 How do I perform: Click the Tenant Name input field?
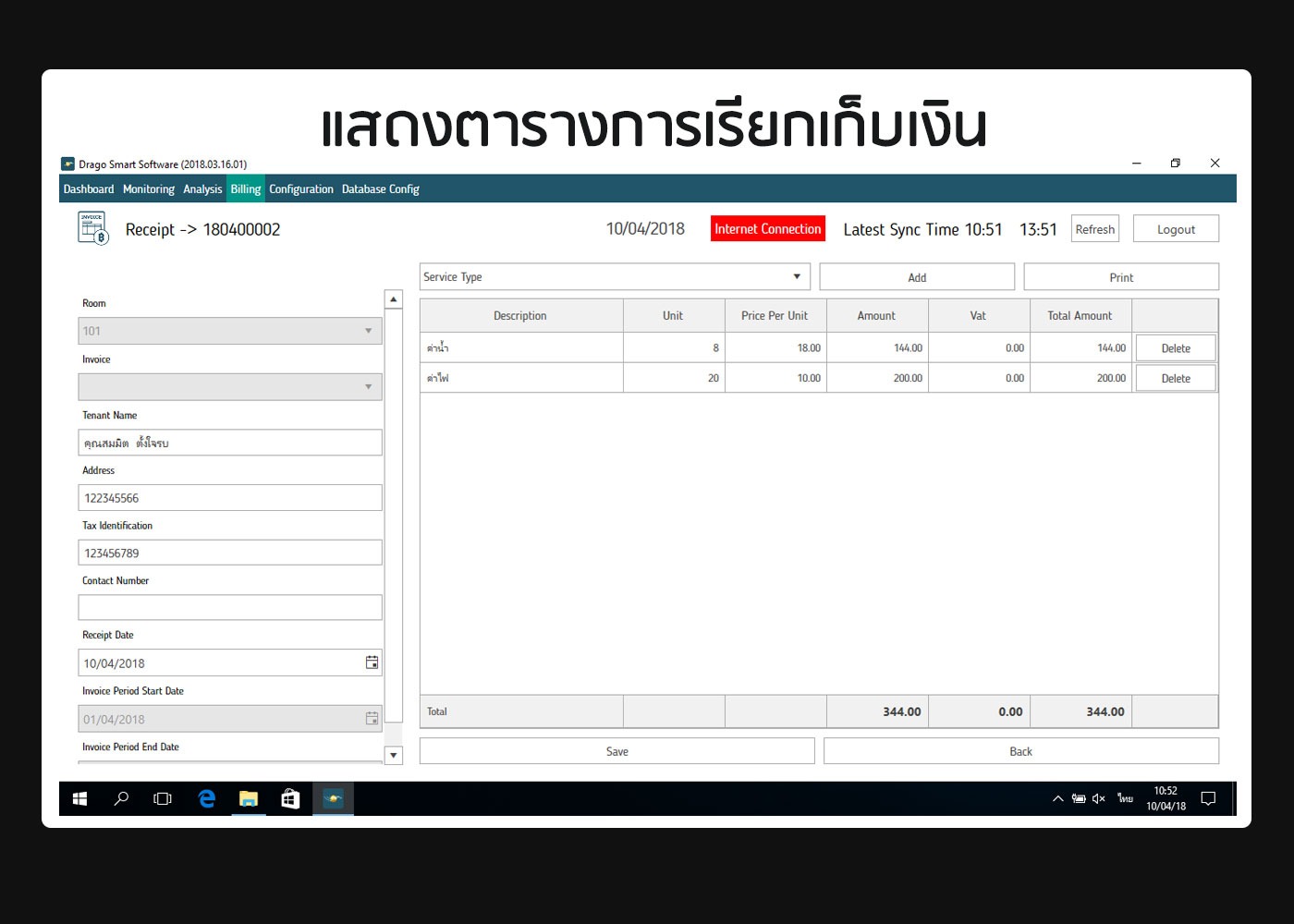[x=230, y=443]
